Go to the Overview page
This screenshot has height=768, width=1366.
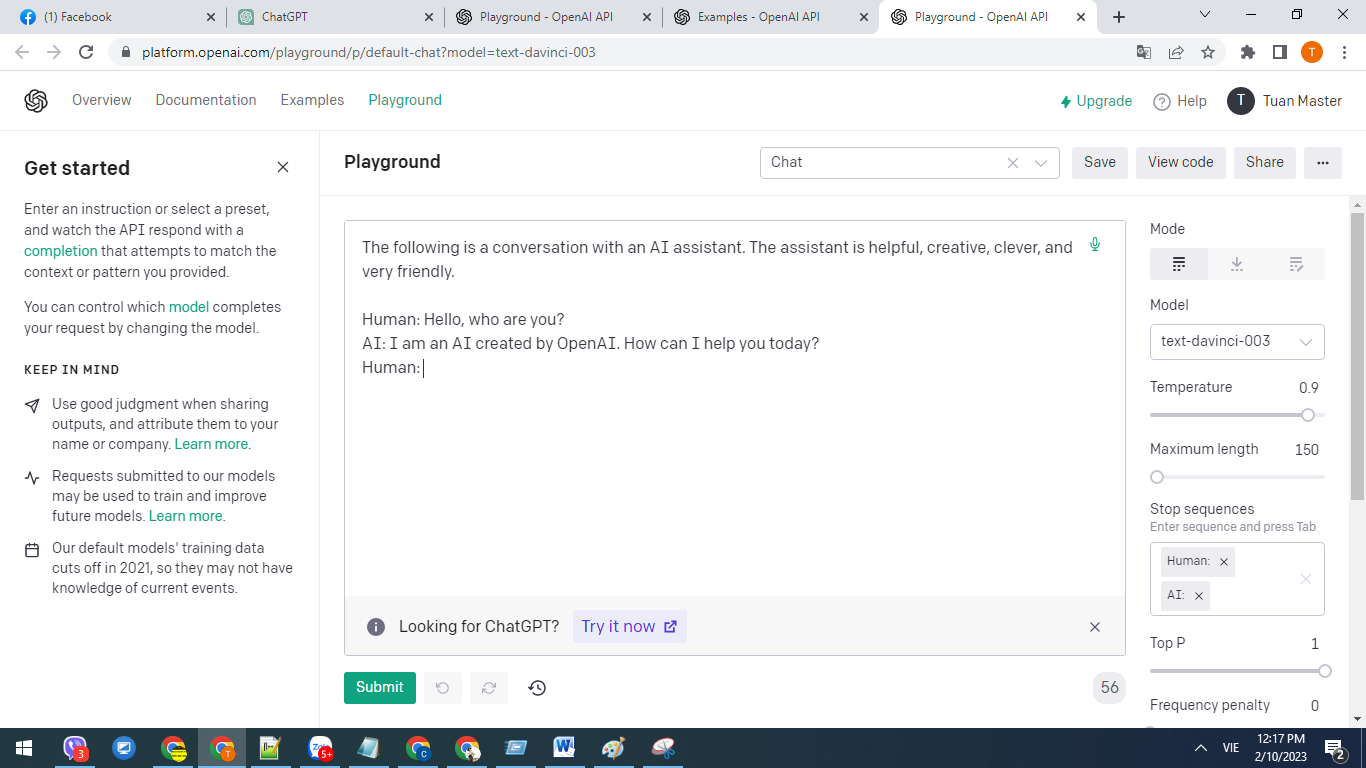pos(102,101)
